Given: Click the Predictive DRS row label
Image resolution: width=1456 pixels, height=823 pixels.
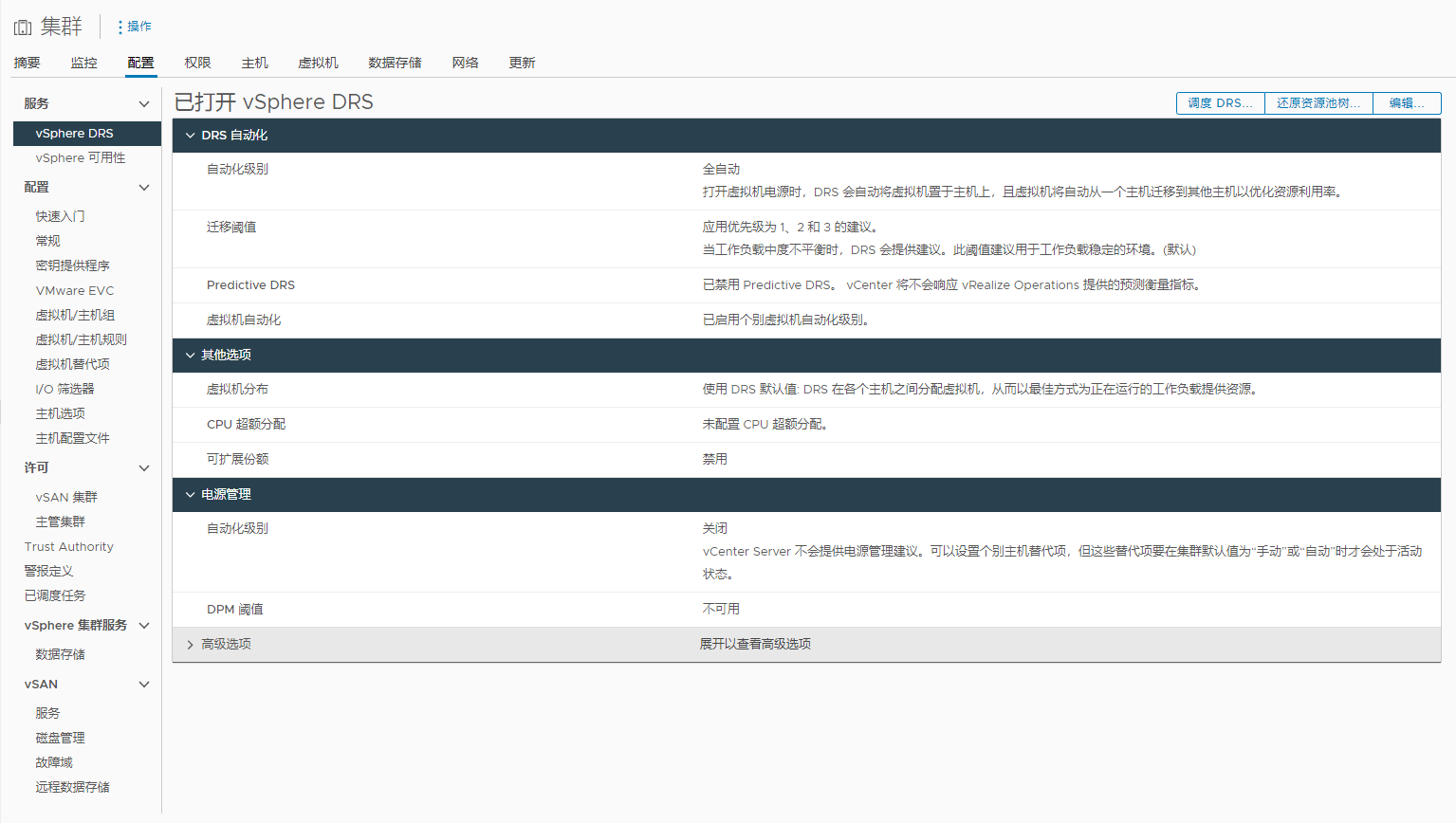Looking at the screenshot, I should pyautogui.click(x=250, y=285).
